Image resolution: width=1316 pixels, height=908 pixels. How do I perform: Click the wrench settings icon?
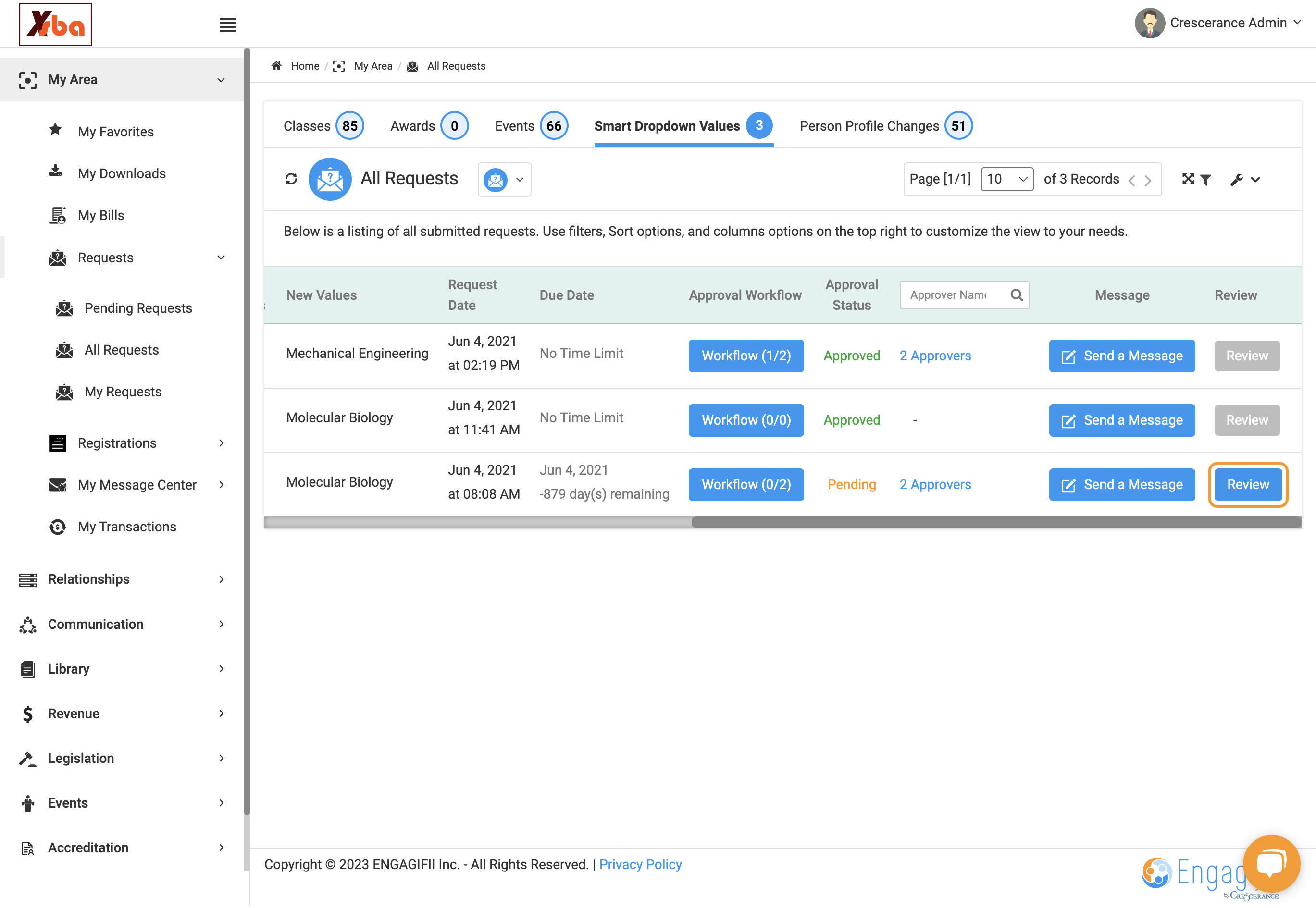[x=1236, y=180]
